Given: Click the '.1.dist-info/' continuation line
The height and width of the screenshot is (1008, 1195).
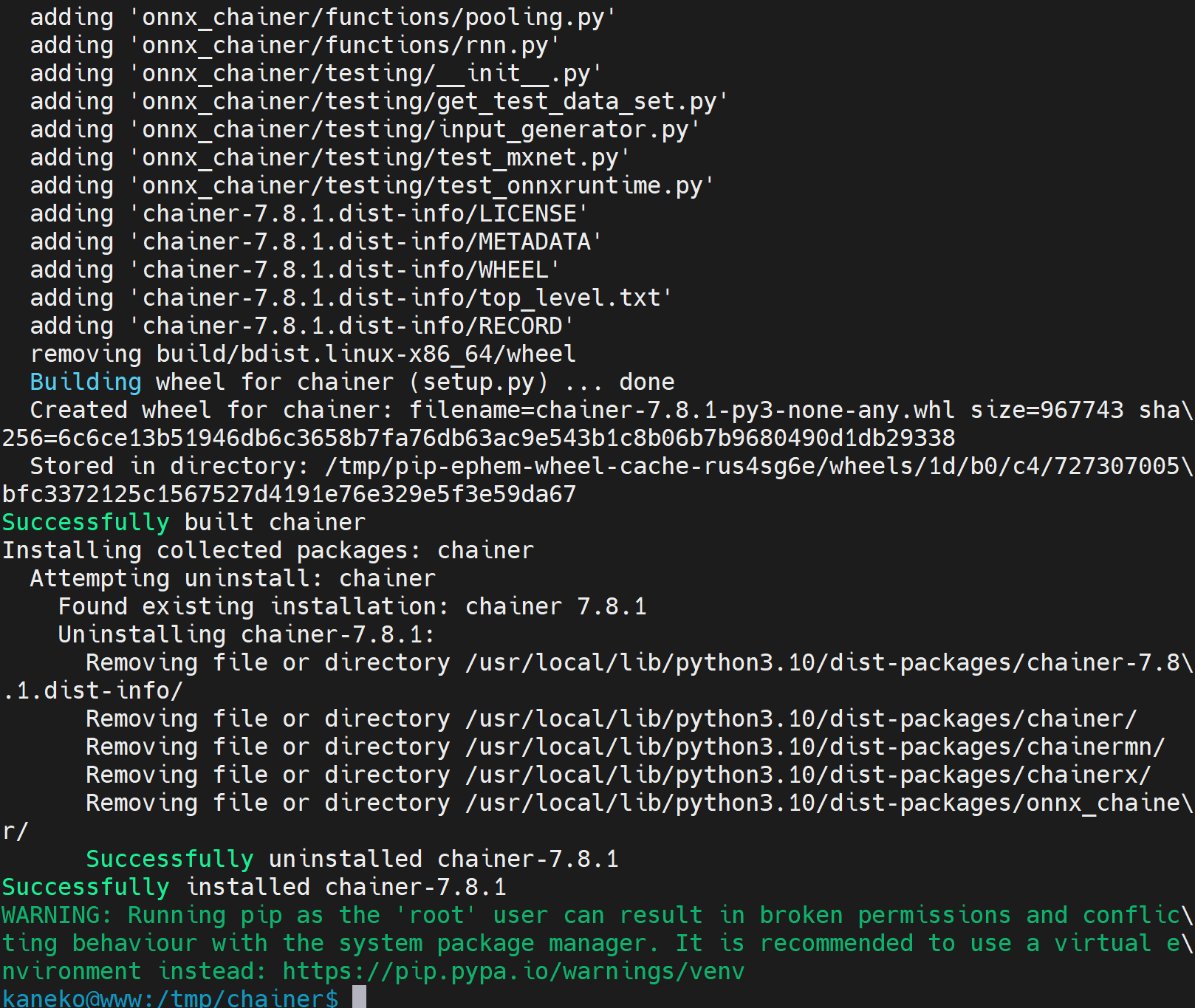Looking at the screenshot, I should pos(92,690).
